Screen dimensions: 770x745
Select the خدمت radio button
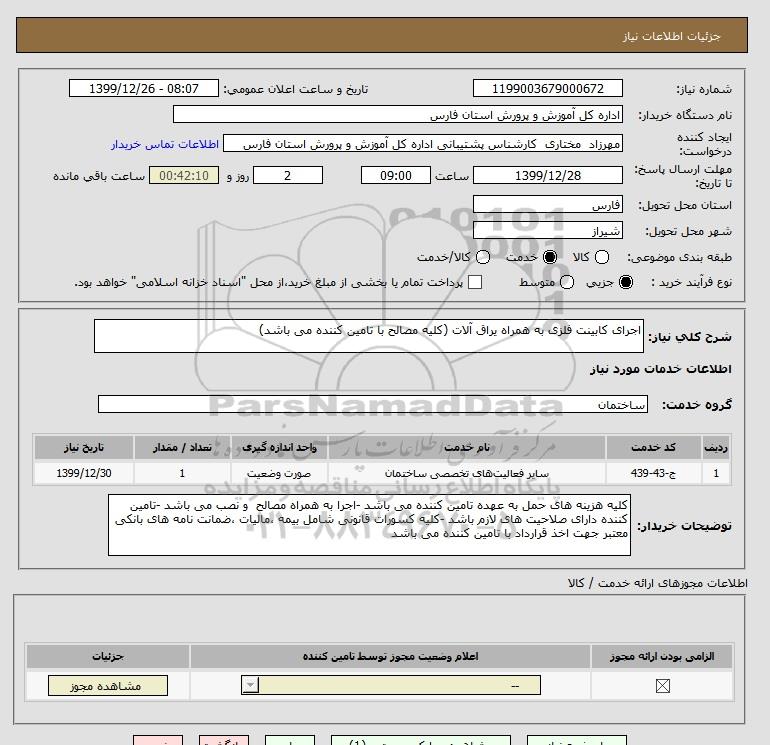(550, 257)
